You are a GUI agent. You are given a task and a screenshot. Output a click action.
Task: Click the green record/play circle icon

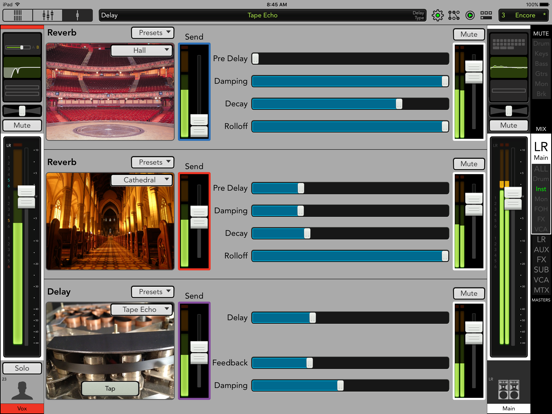pyautogui.click(x=470, y=15)
